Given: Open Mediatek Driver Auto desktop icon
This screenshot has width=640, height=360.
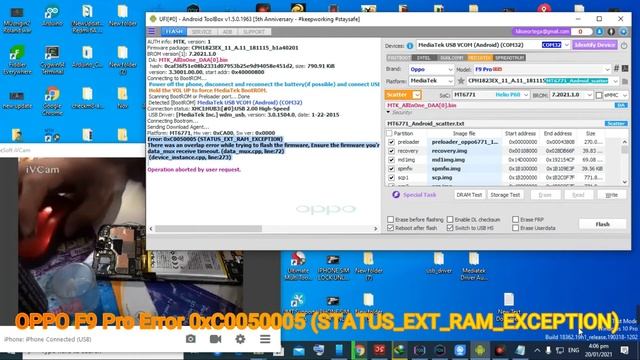Looking at the screenshot, I should pos(473,266).
